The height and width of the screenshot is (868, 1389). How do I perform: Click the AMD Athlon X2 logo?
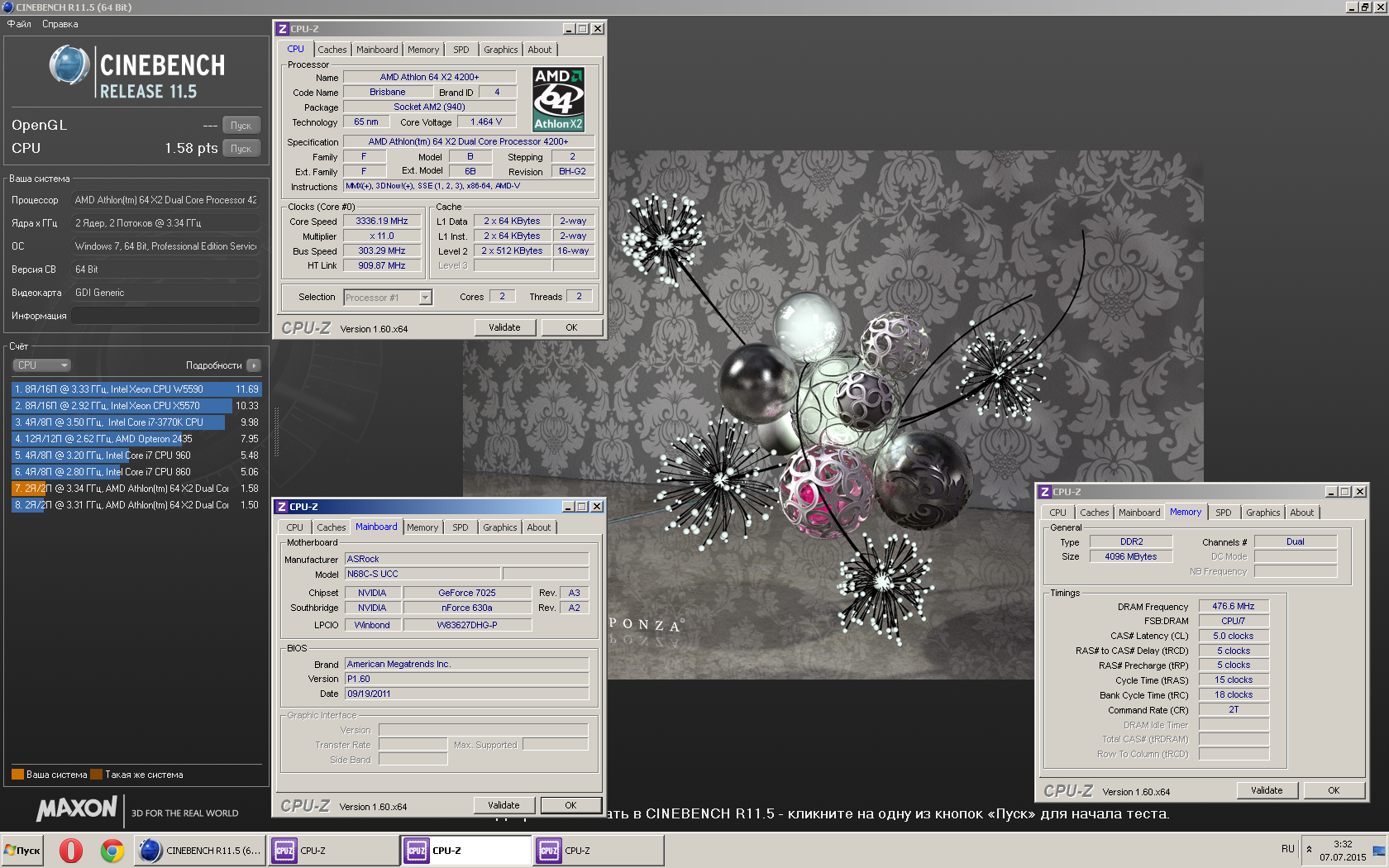pos(558,99)
